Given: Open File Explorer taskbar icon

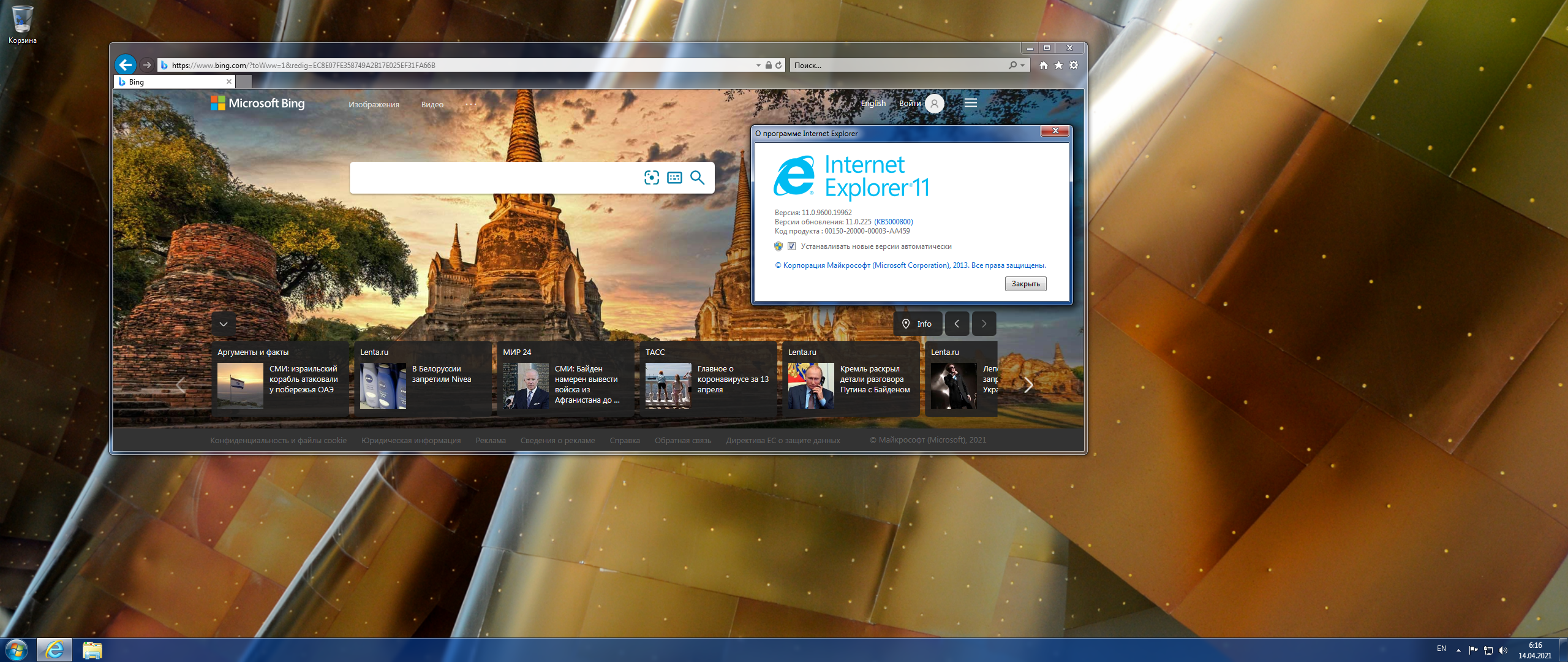Looking at the screenshot, I should [x=92, y=650].
